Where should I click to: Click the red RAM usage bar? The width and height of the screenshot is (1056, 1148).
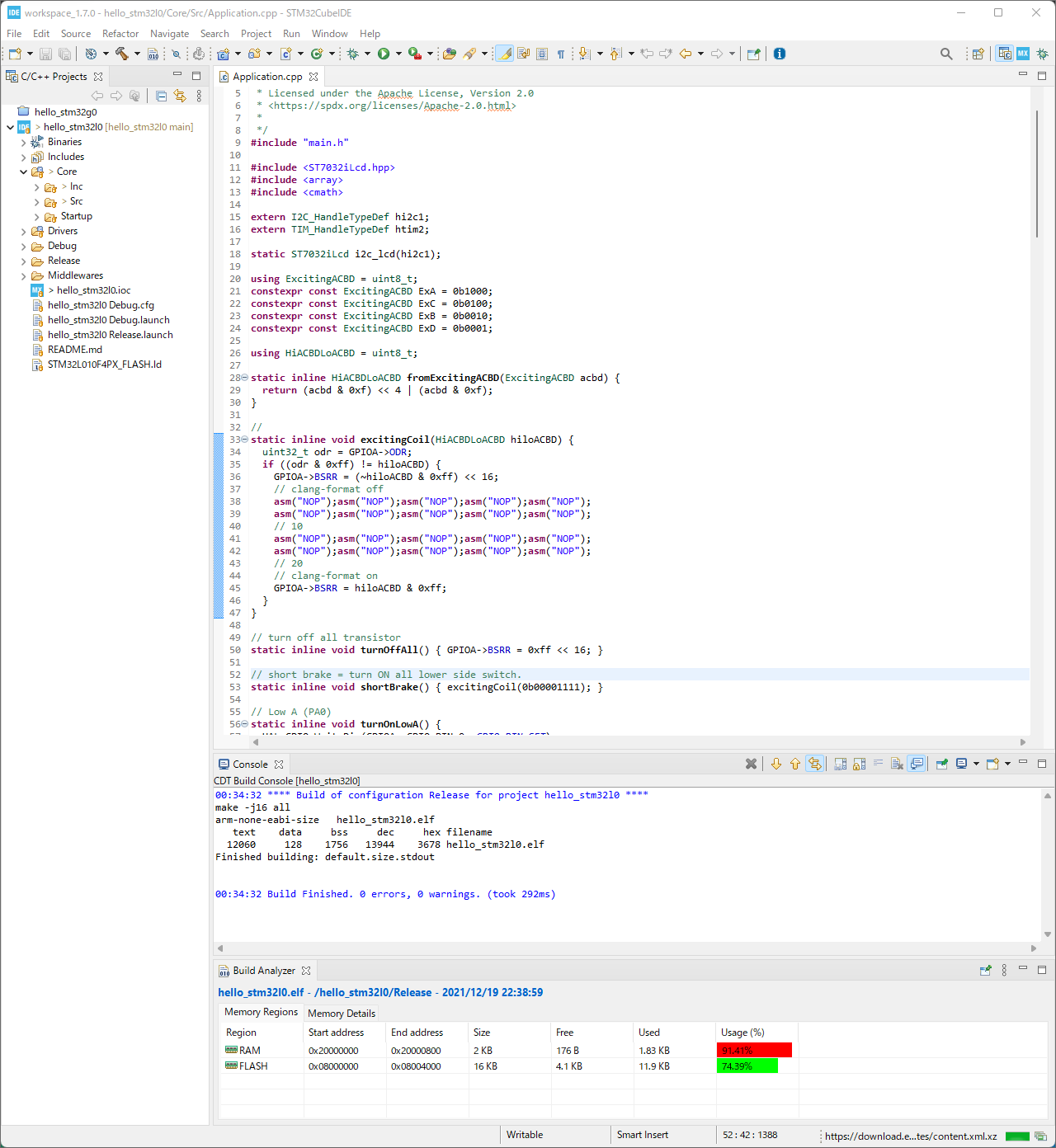click(755, 1051)
